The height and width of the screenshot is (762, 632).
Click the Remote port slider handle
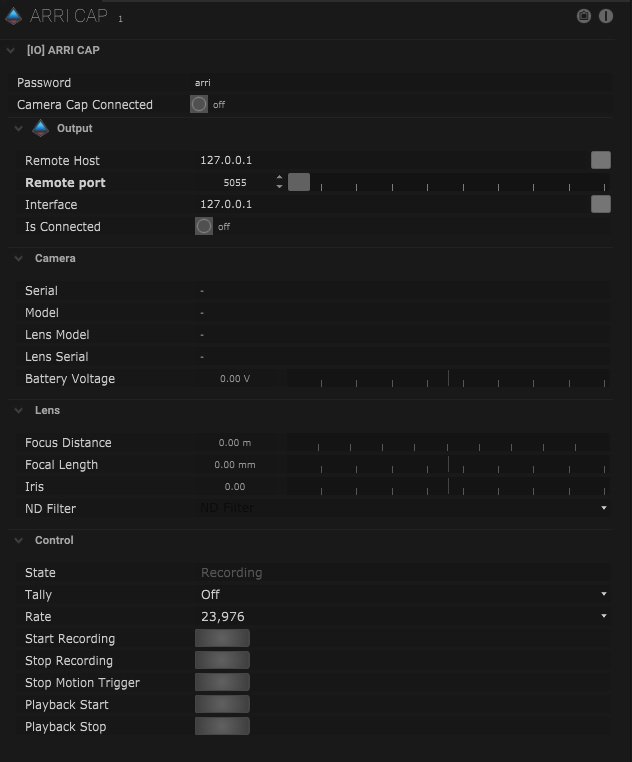[299, 182]
